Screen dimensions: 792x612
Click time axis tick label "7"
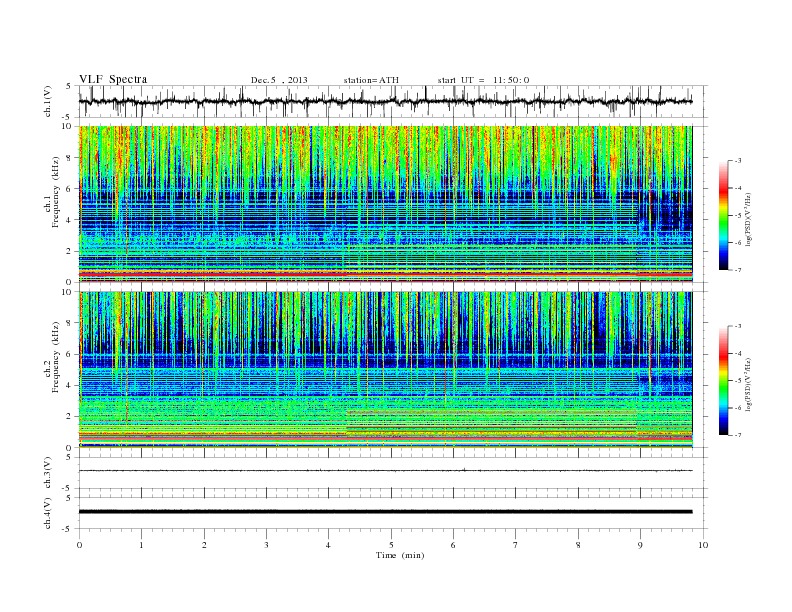click(516, 545)
